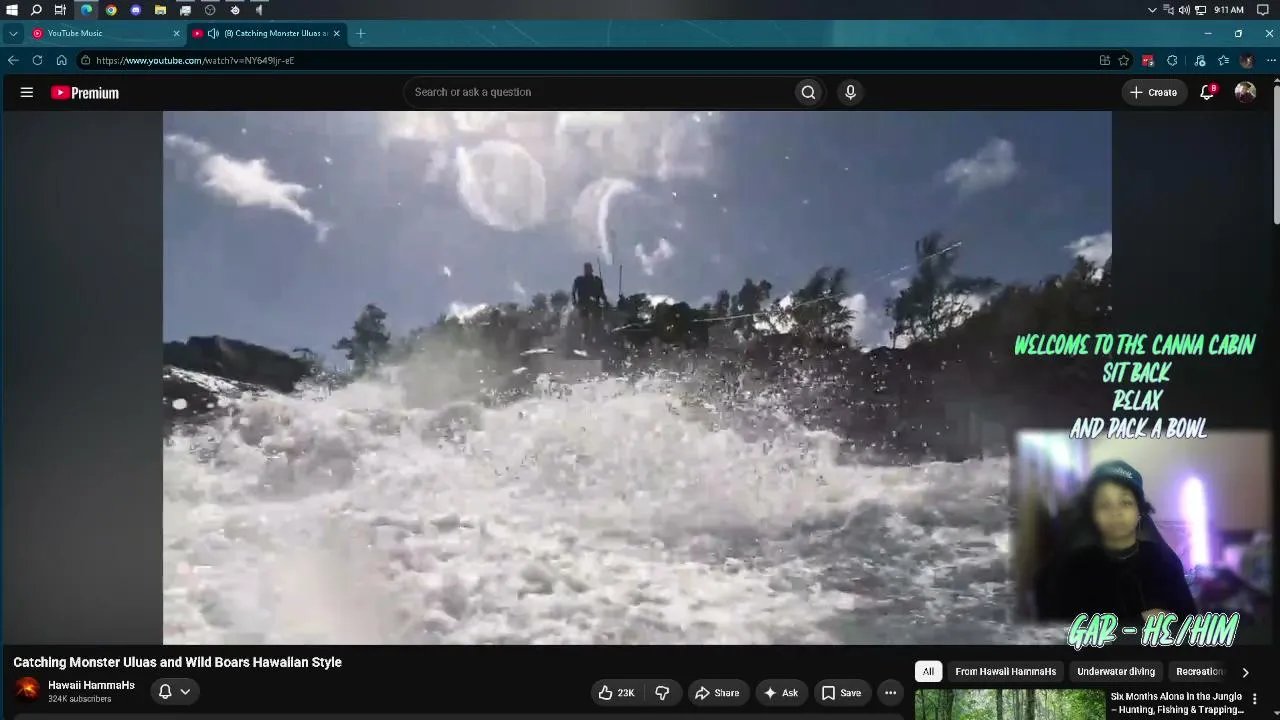Open YouTube notifications bell
The height and width of the screenshot is (720, 1280).
coord(1207,92)
